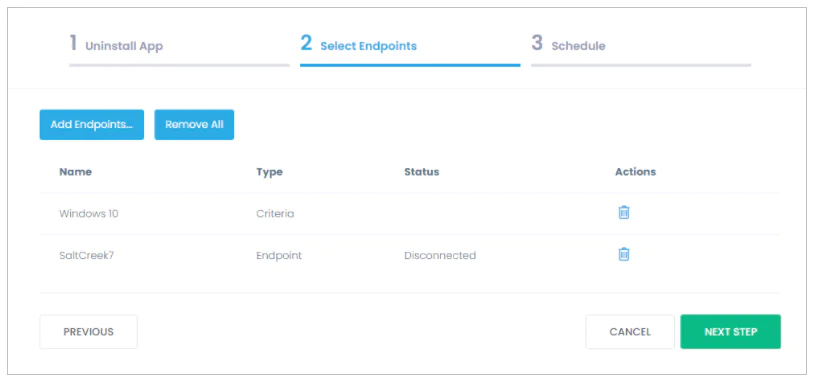
Task: Select the SaltCreek7 endpoint name
Action: pos(87,255)
